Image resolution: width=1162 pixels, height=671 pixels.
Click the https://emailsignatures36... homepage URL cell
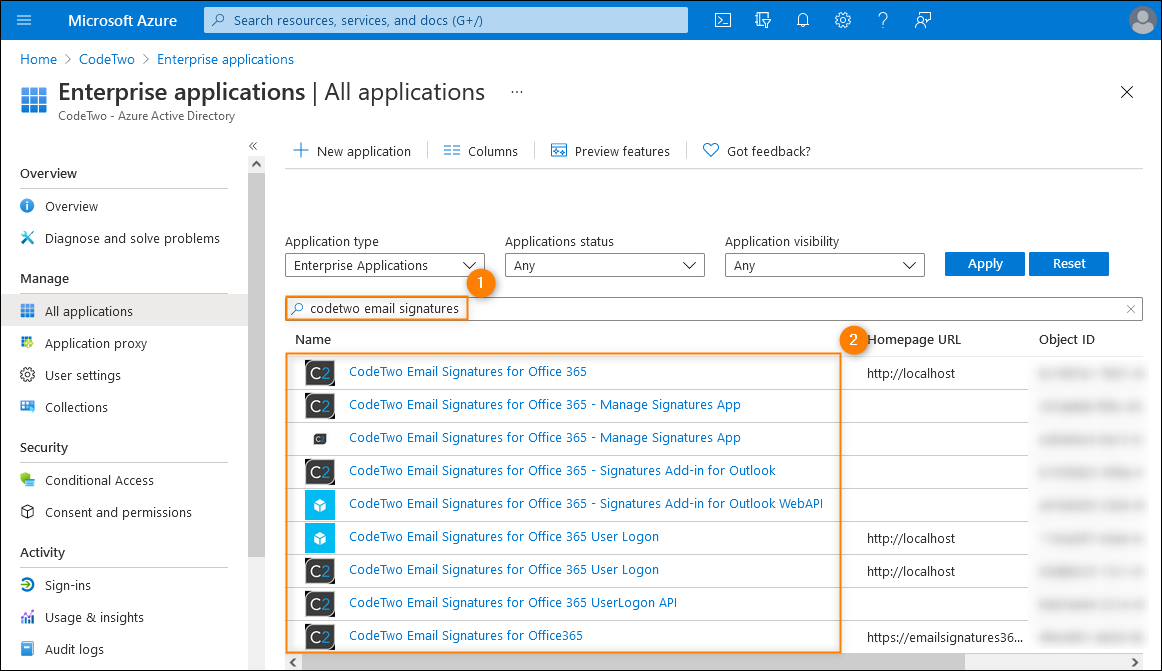click(945, 638)
